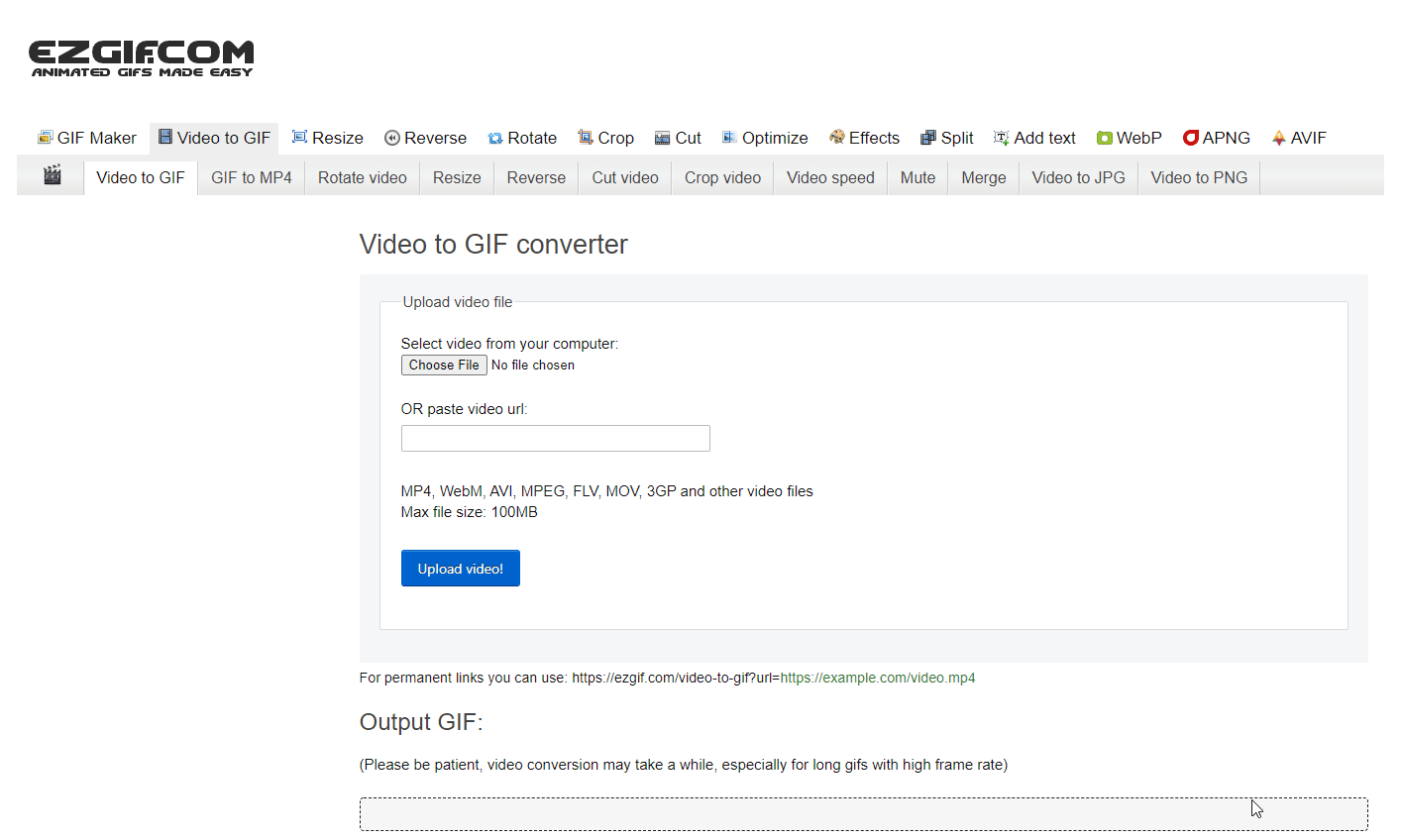Click the GIF Maker icon
The width and height of the screenshot is (1402, 840).
click(45, 137)
